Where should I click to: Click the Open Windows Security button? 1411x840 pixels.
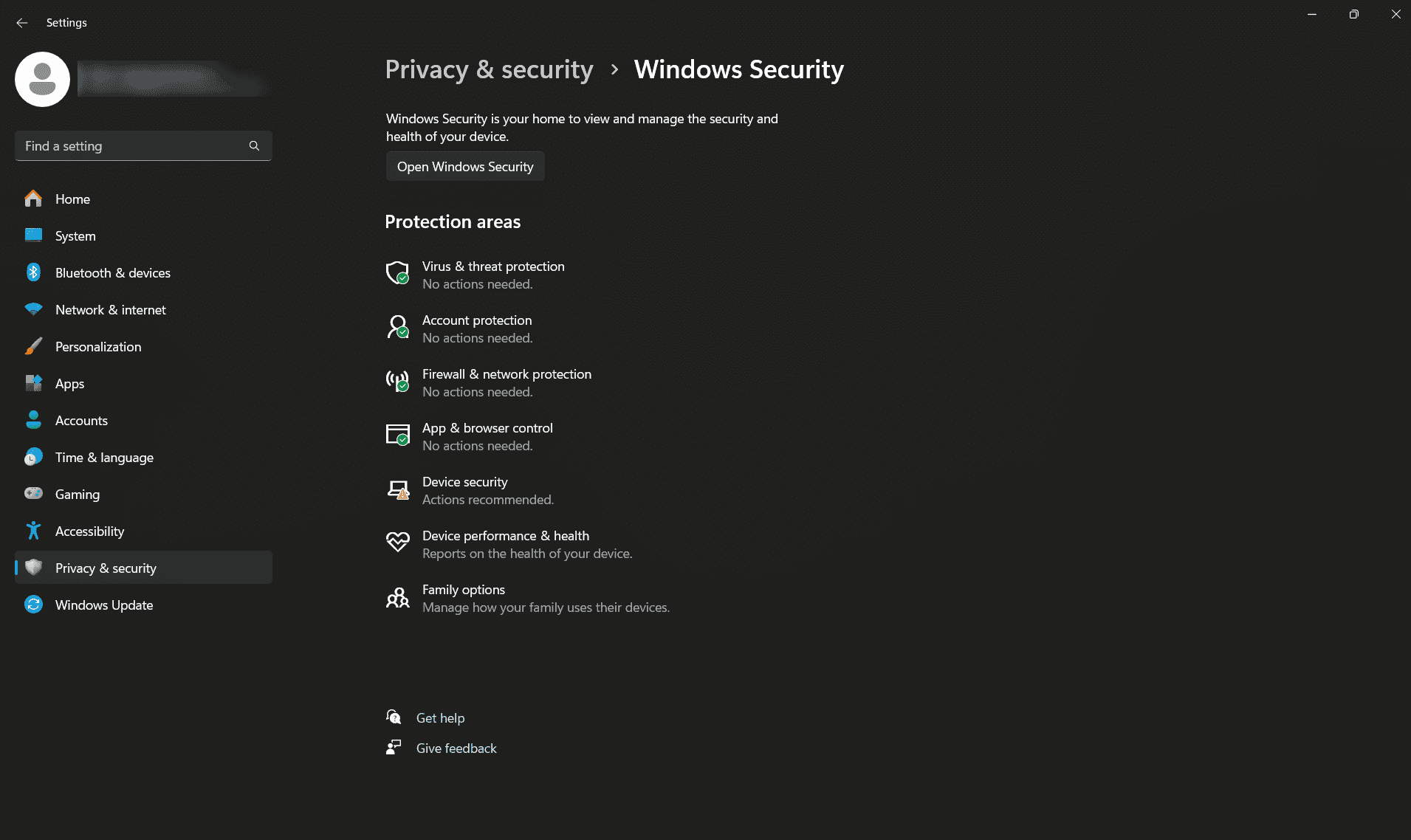pos(464,166)
